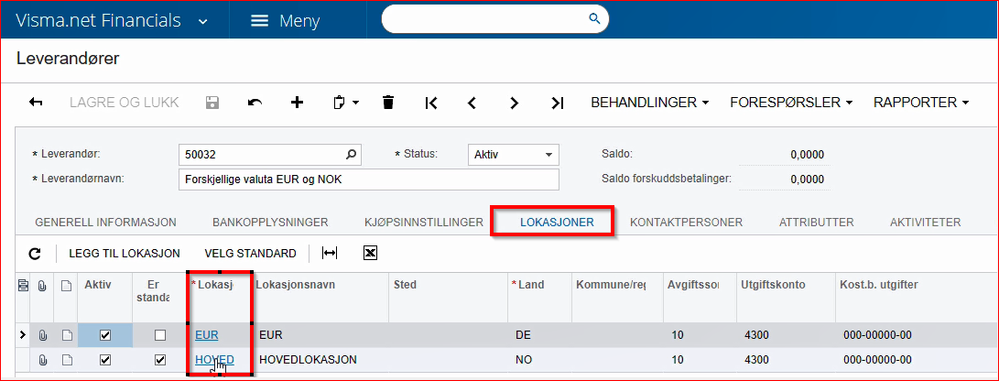The image size is (999, 381).
Task: Sort by Lokasjonsnavn column header
Action: [x=296, y=285]
